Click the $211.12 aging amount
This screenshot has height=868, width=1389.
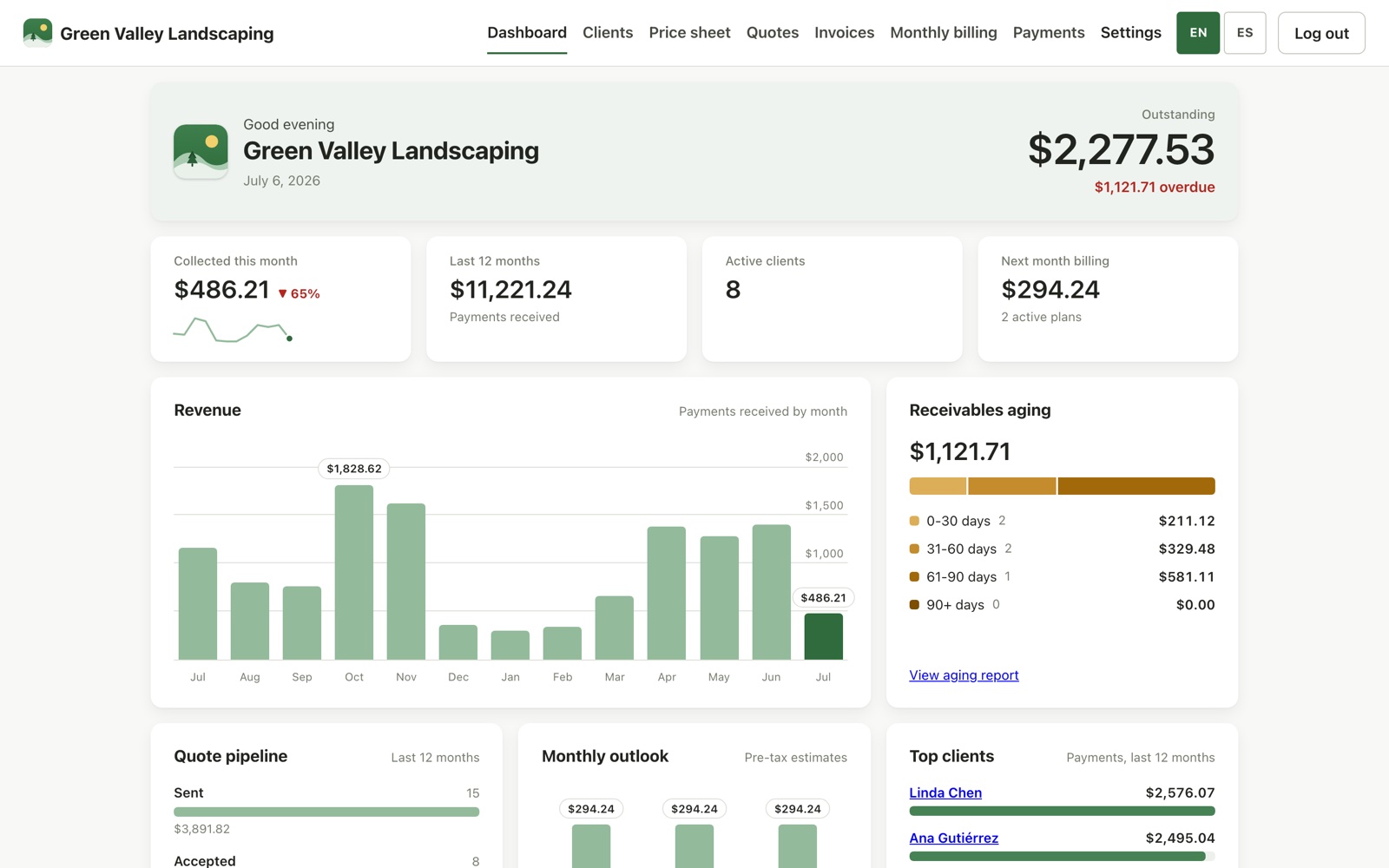1187,521
